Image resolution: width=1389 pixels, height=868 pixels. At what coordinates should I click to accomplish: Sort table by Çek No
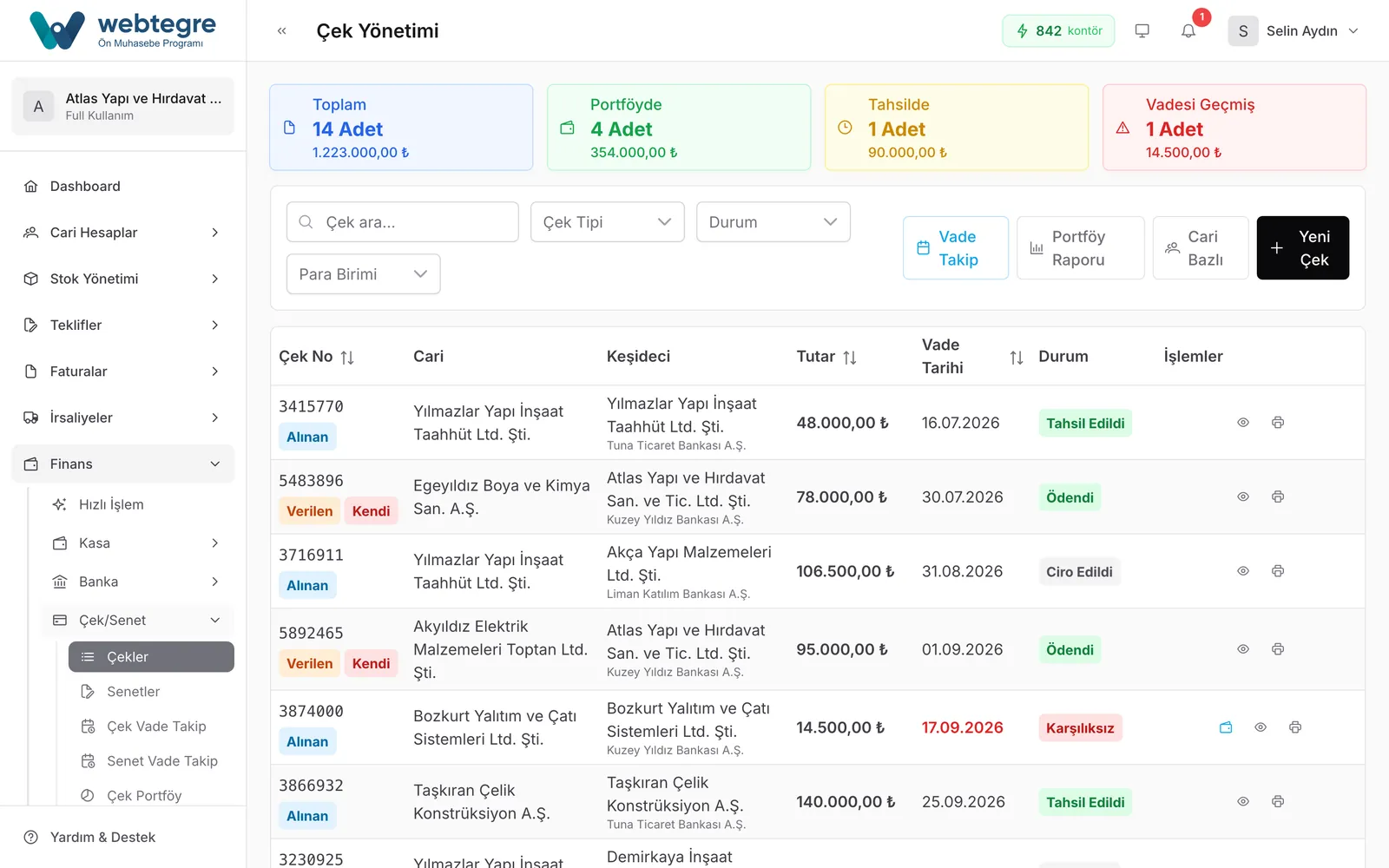(x=347, y=358)
